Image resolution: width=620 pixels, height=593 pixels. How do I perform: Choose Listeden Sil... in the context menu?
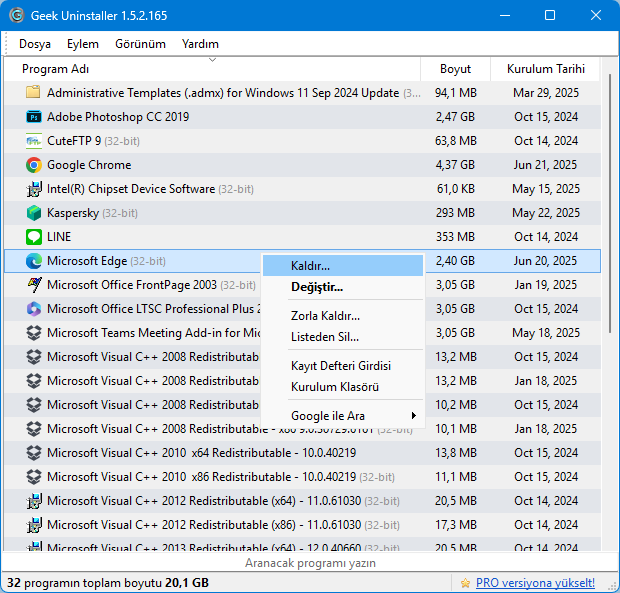click(343, 337)
